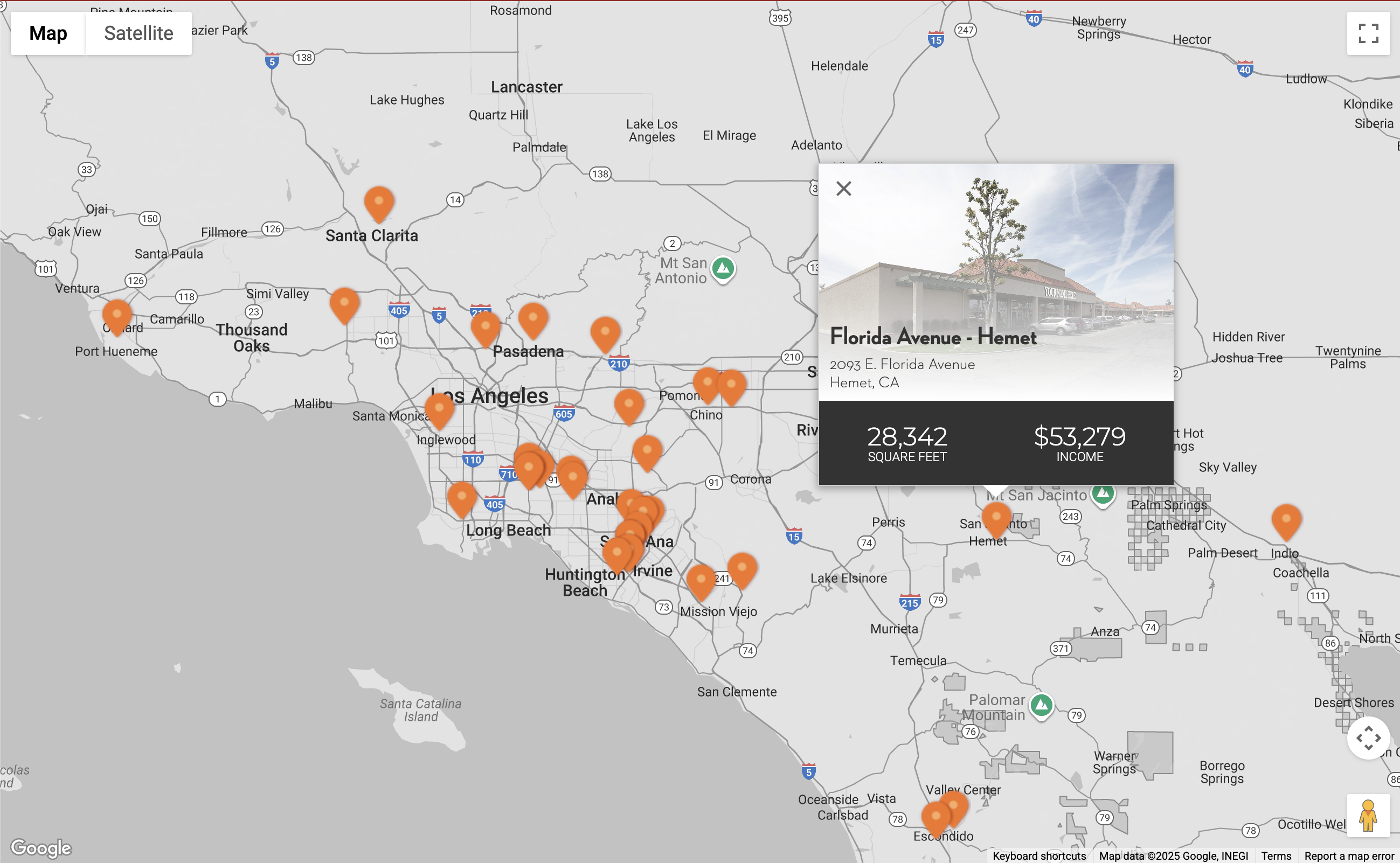The width and height of the screenshot is (1400, 863).
Task: Click Report a map error link
Action: (1349, 855)
